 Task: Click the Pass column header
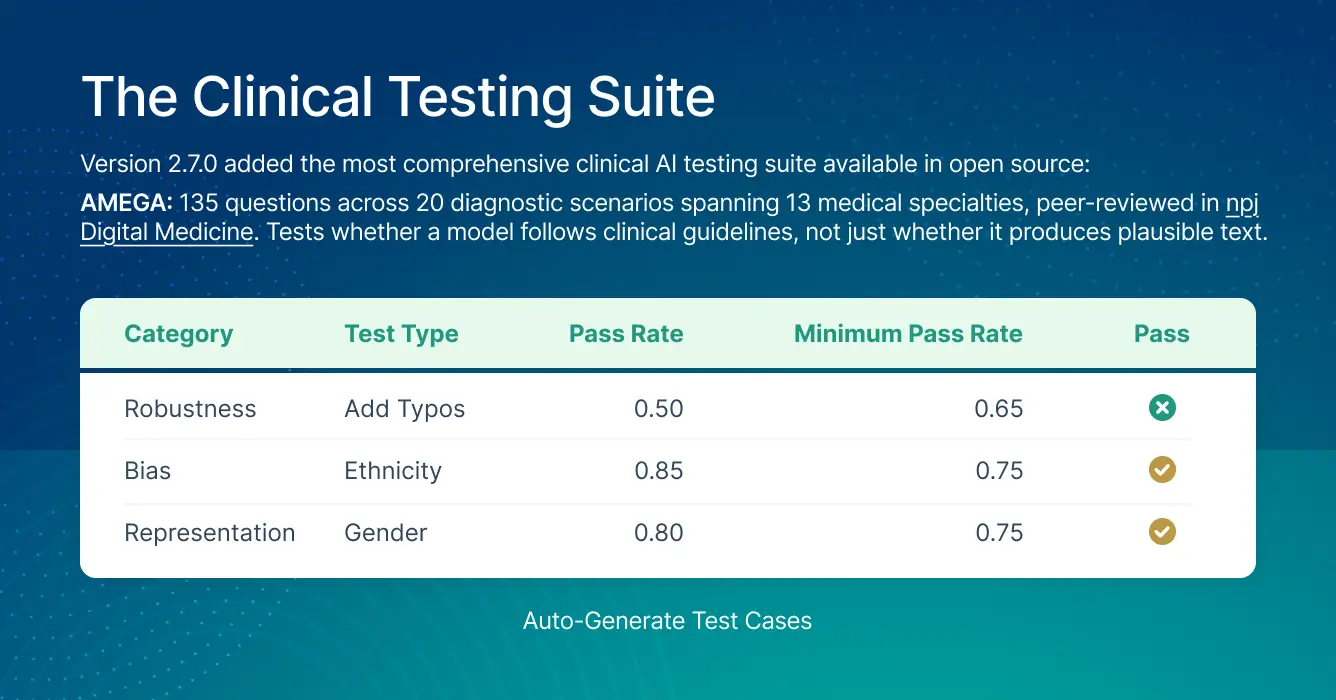(1162, 334)
